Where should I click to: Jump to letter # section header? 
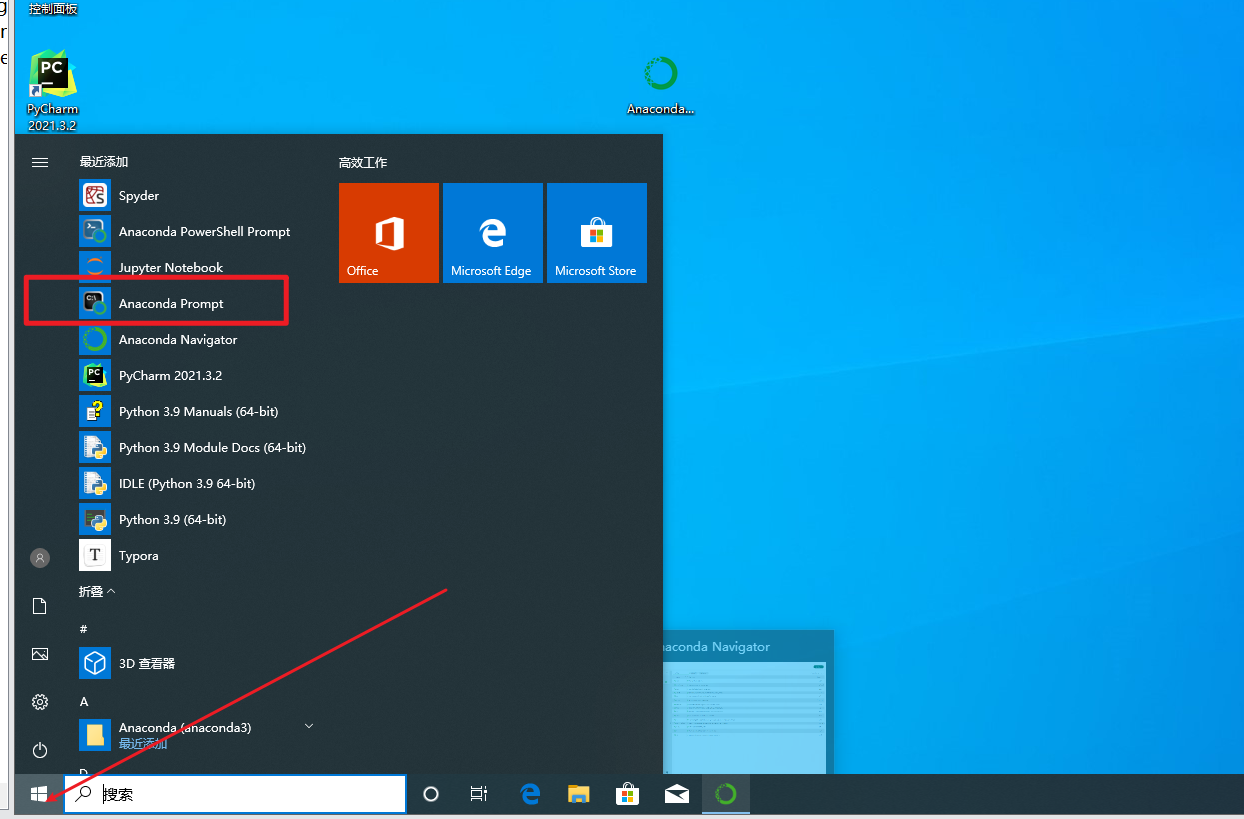84,629
